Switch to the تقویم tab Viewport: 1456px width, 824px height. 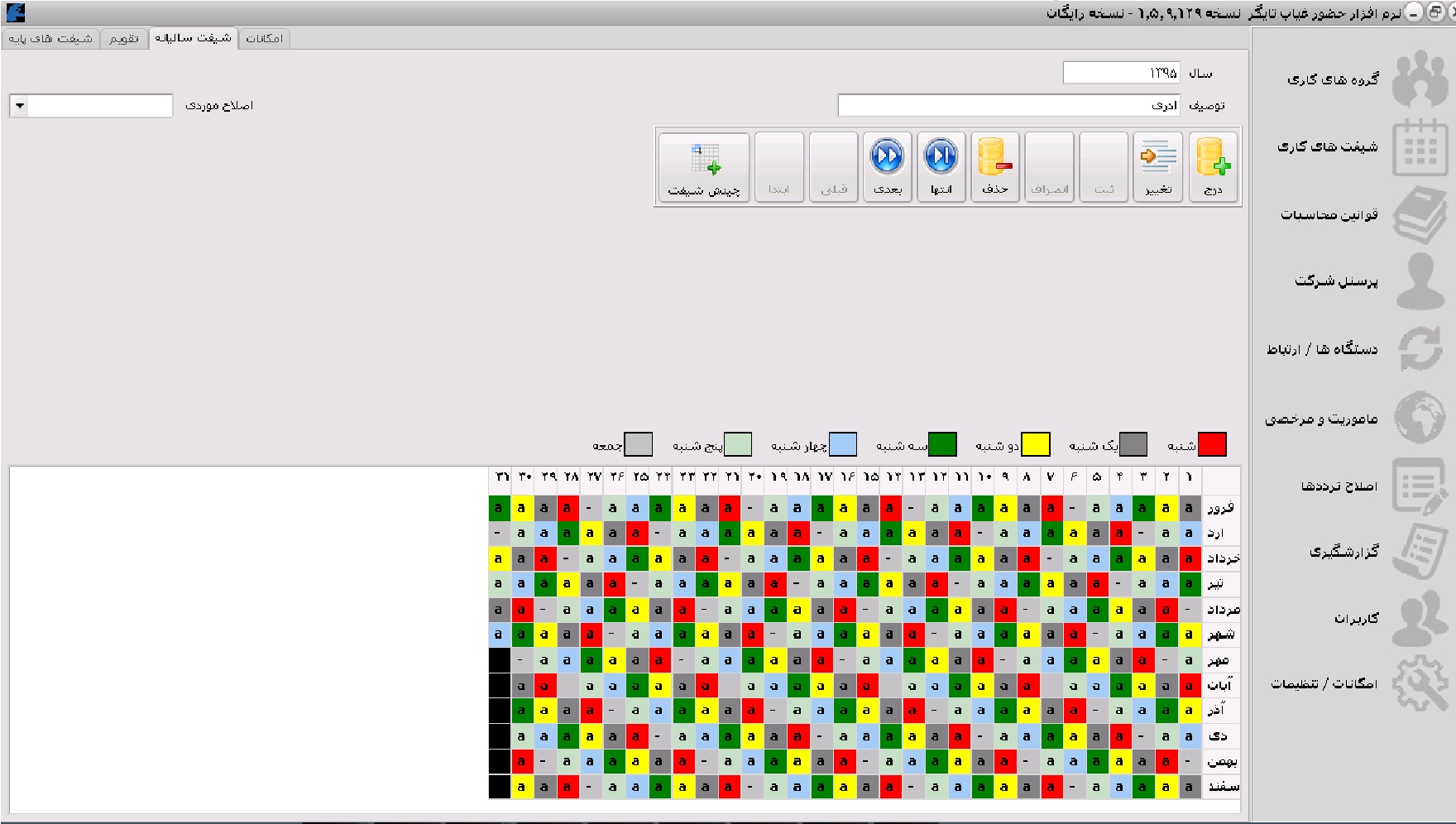tap(124, 39)
